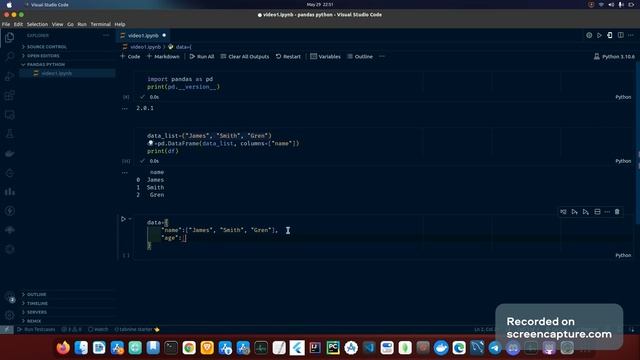640x360 pixels.
Task: Open Firefox from the dock
Action: click(x=63, y=348)
